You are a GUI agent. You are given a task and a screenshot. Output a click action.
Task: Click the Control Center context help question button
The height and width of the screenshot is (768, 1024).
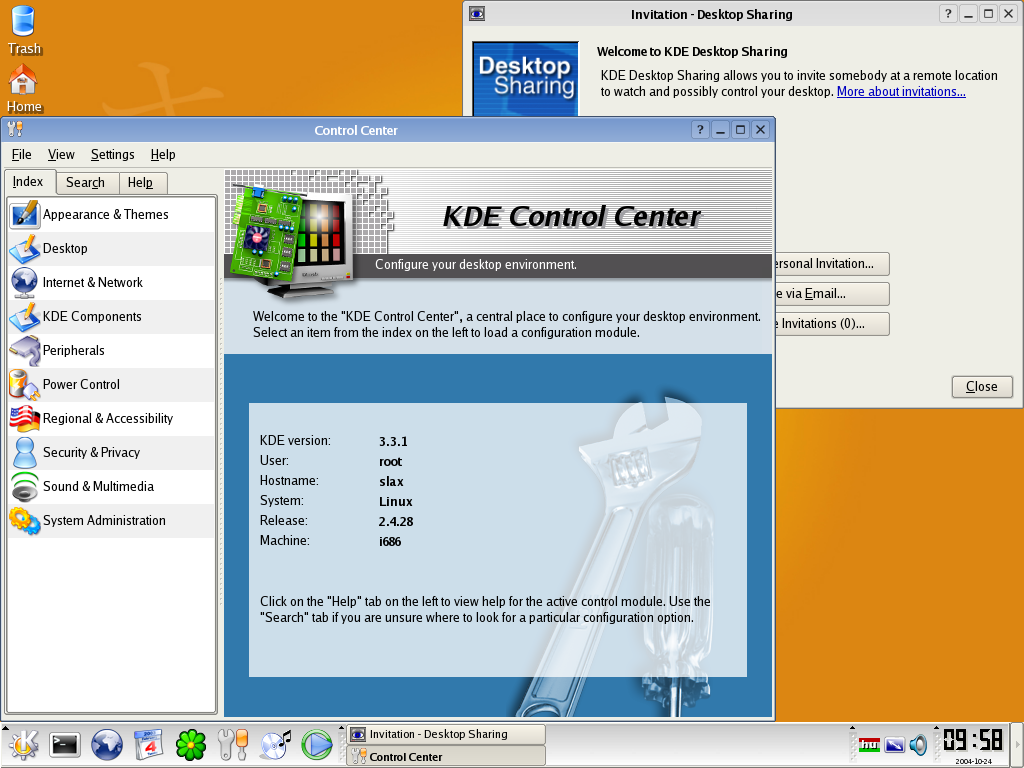tap(700, 129)
